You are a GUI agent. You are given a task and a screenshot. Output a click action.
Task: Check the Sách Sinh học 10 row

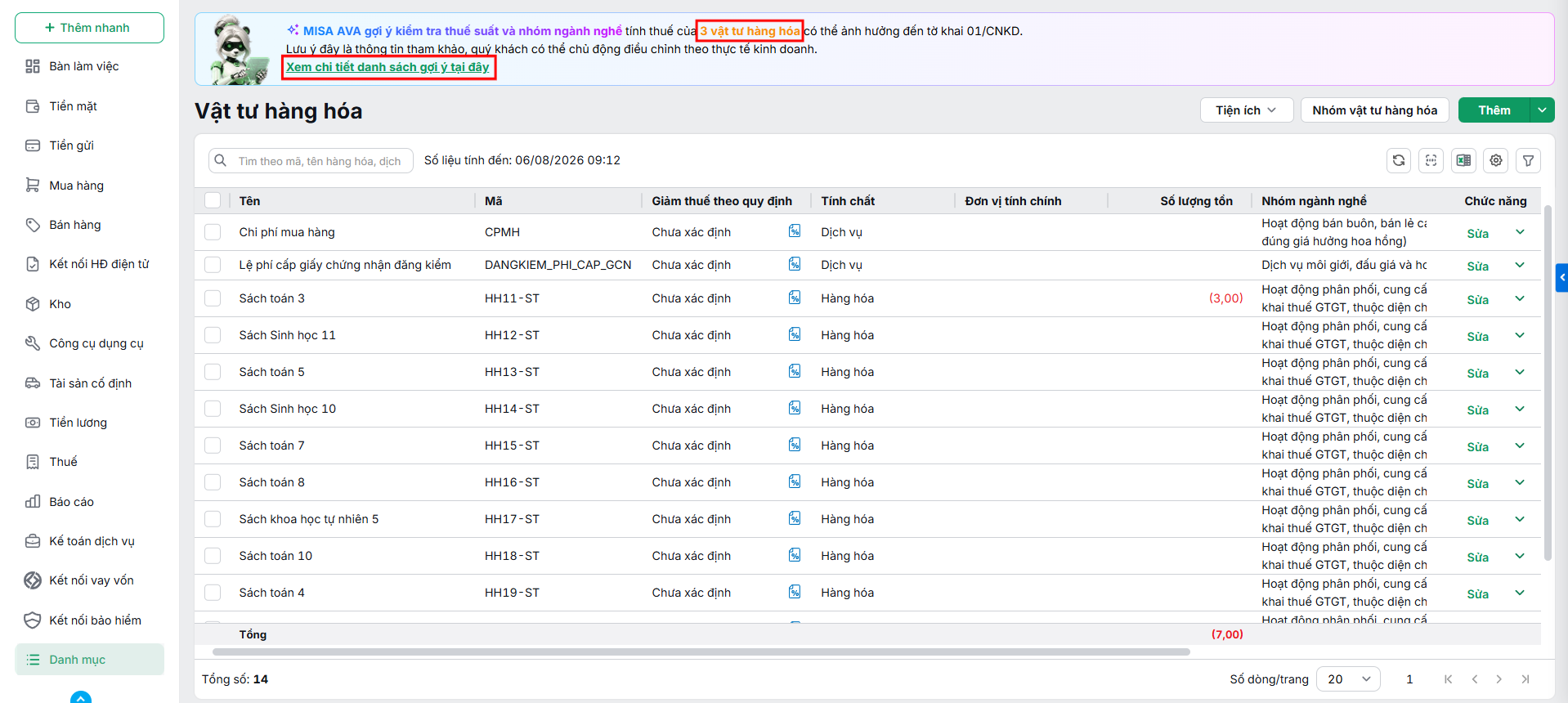click(213, 409)
